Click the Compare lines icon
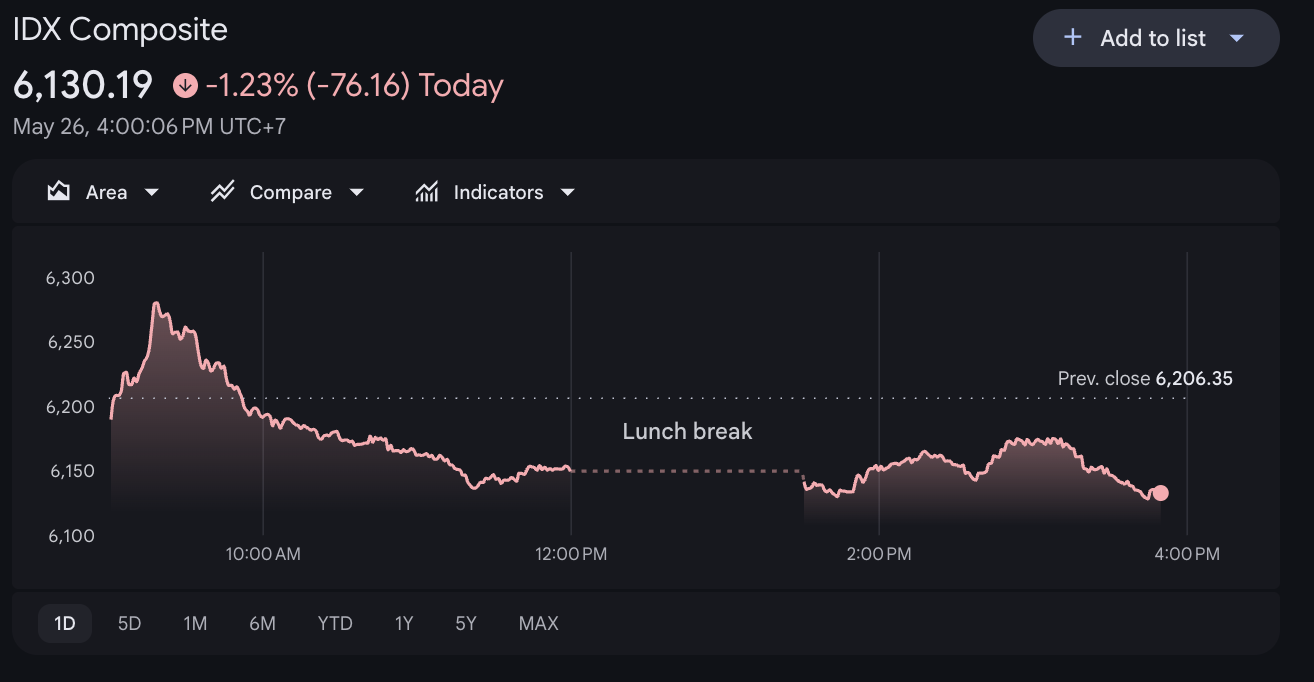 click(222, 192)
